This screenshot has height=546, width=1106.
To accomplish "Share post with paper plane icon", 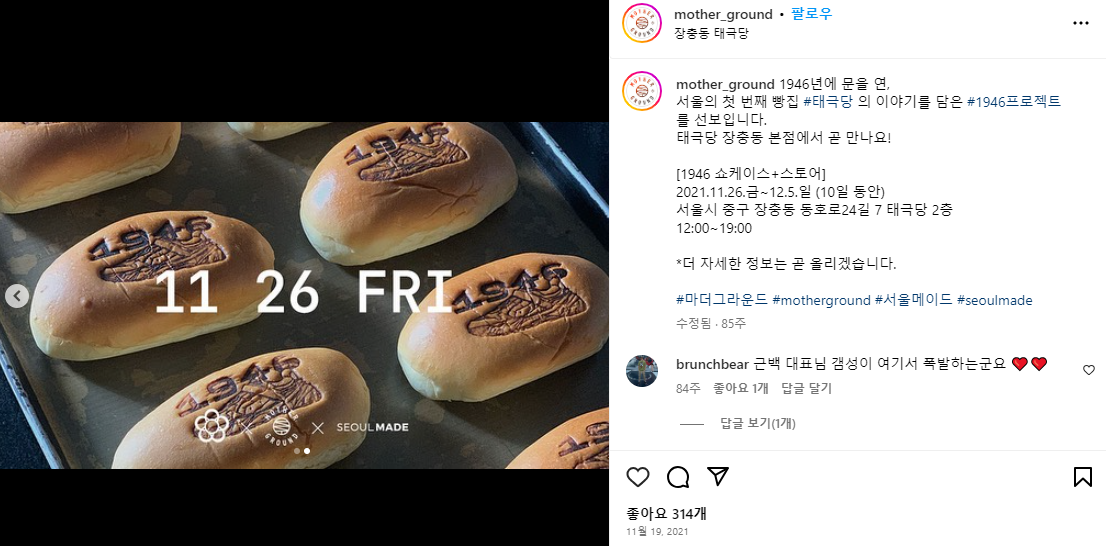I will coord(717,477).
